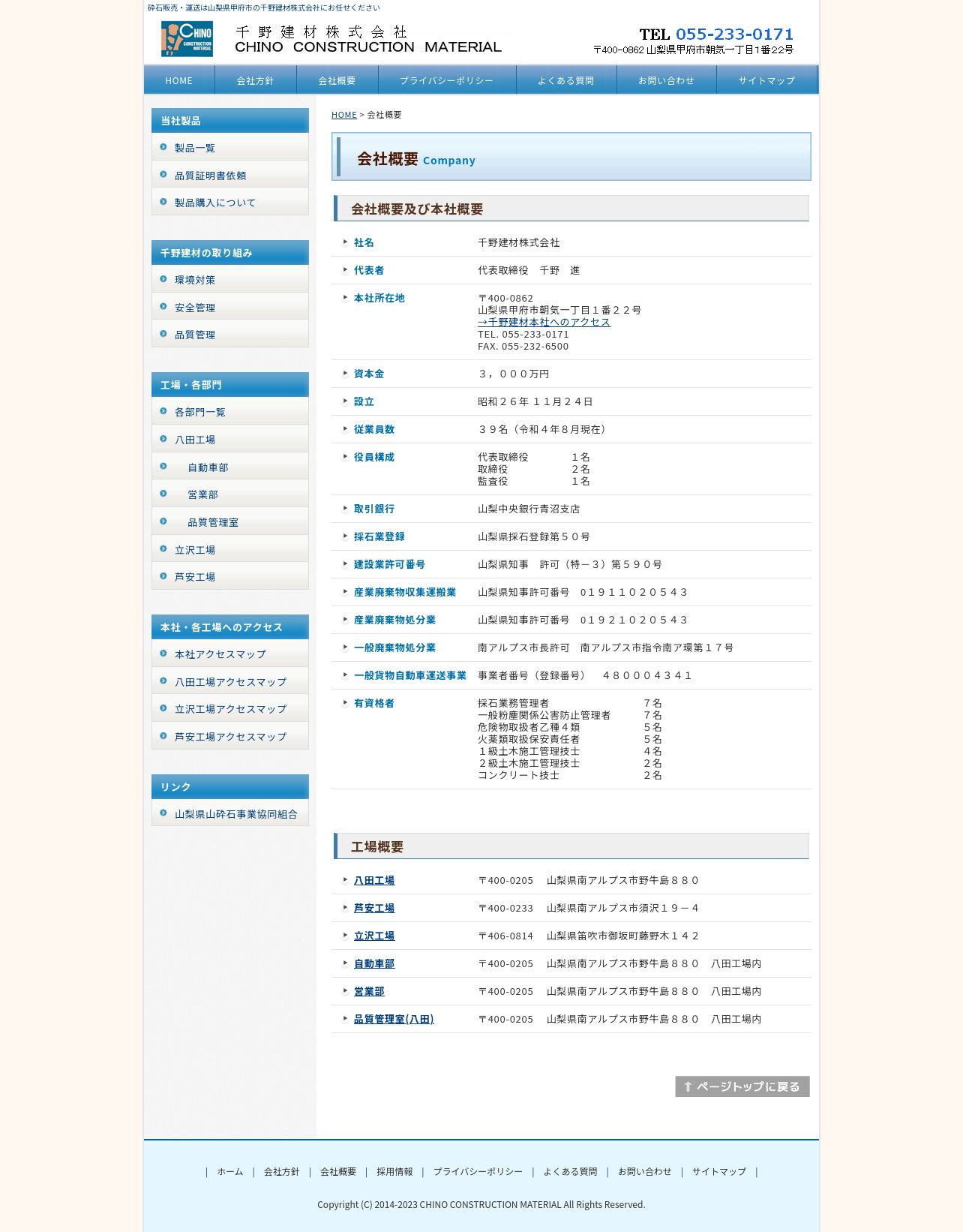Open 芦安工場 in the sidebar
The width and height of the screenshot is (963, 1232).
click(230, 577)
